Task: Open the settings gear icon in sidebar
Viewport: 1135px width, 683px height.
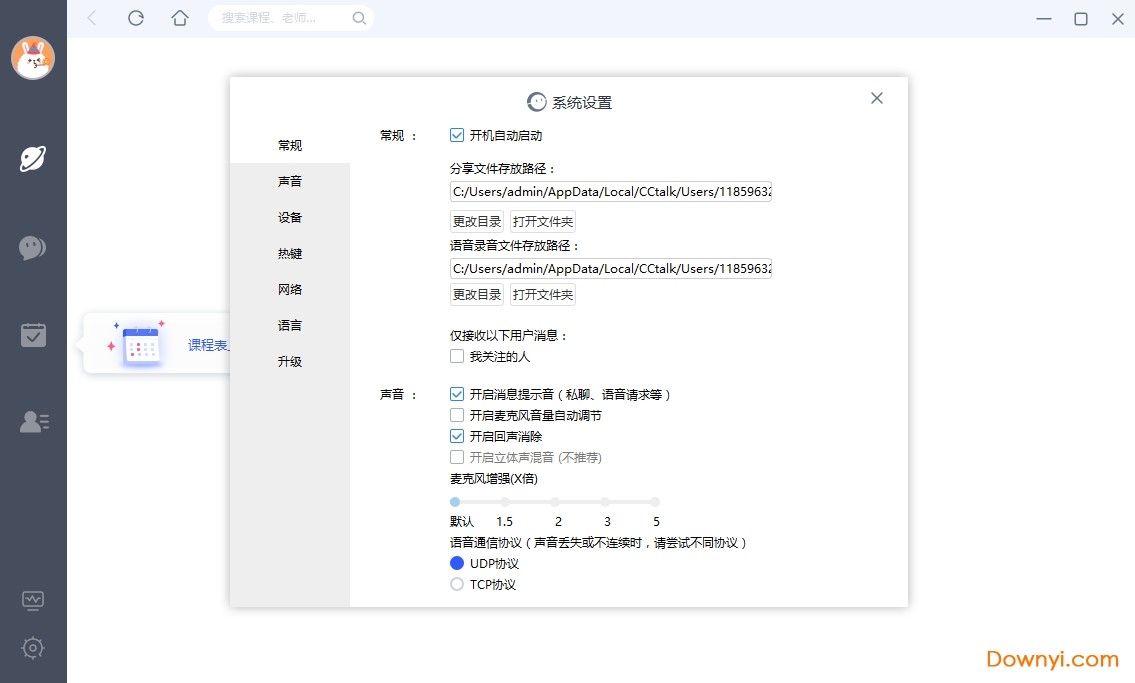Action: tap(33, 648)
